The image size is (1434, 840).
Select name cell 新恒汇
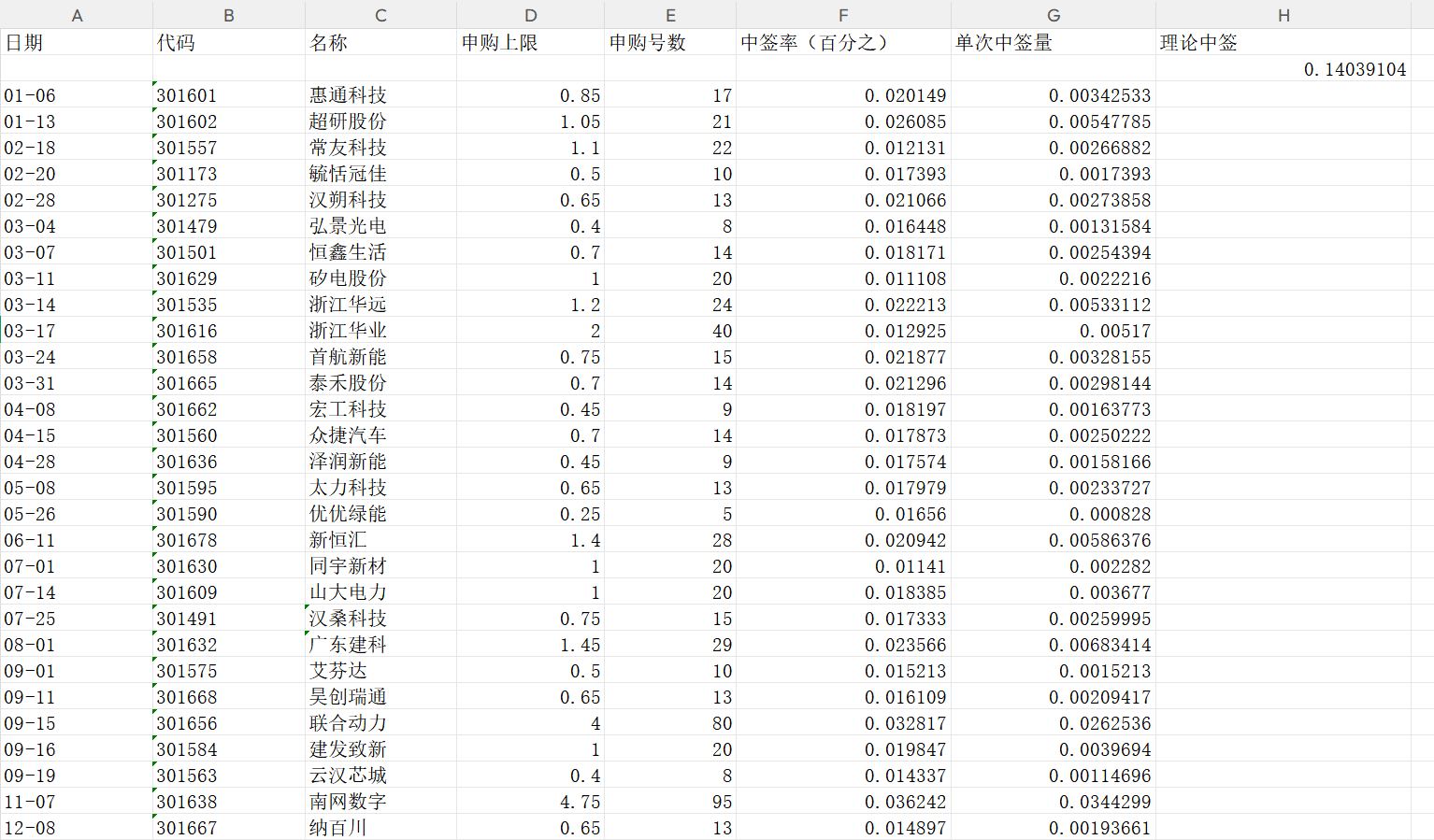pyautogui.click(x=380, y=539)
